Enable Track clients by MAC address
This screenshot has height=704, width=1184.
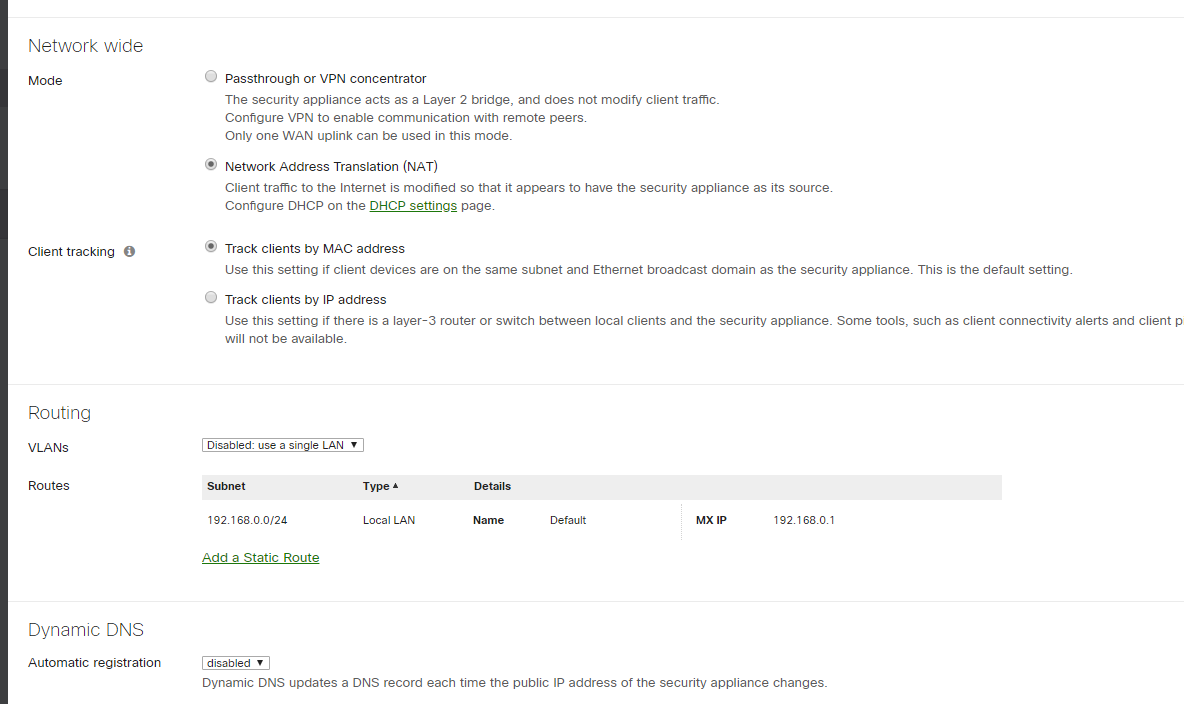(210, 246)
